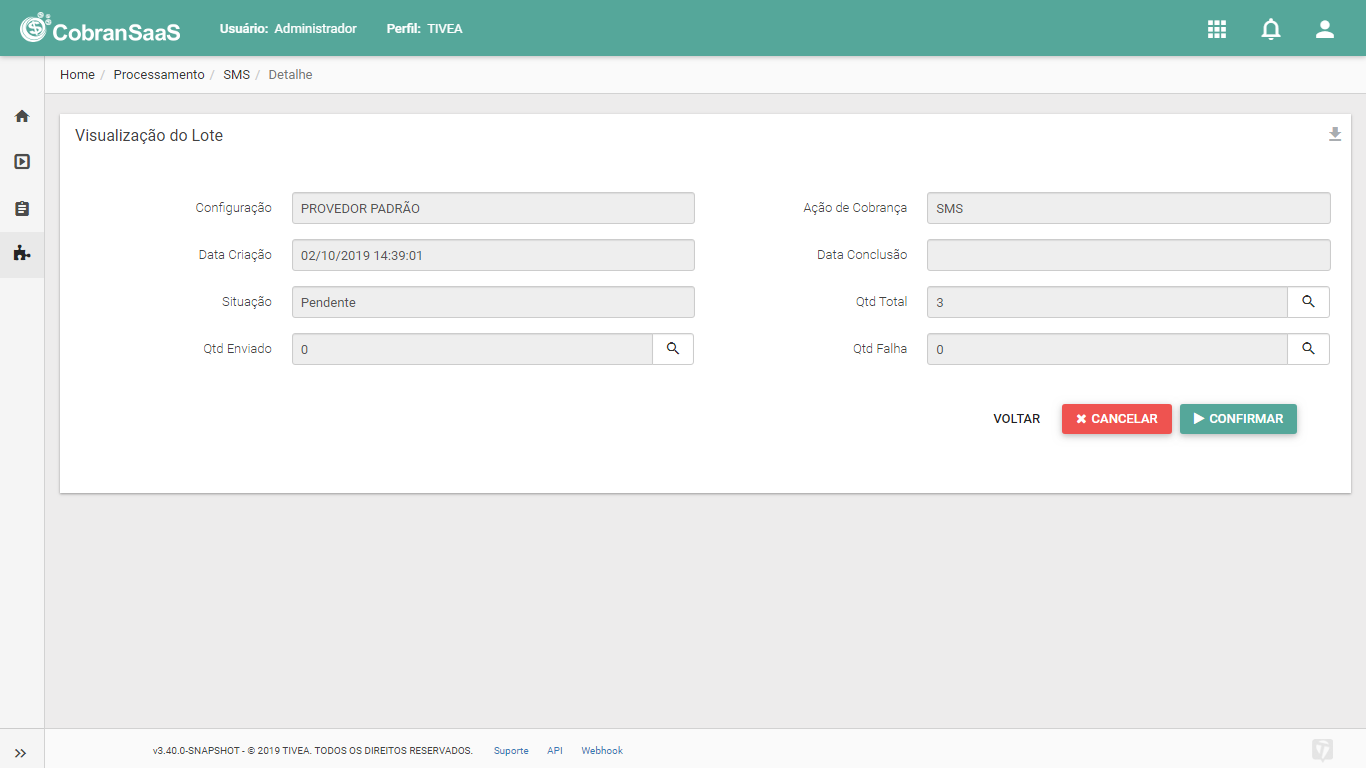Search details for Qtd Enviado
The image size is (1366, 768).
click(673, 349)
